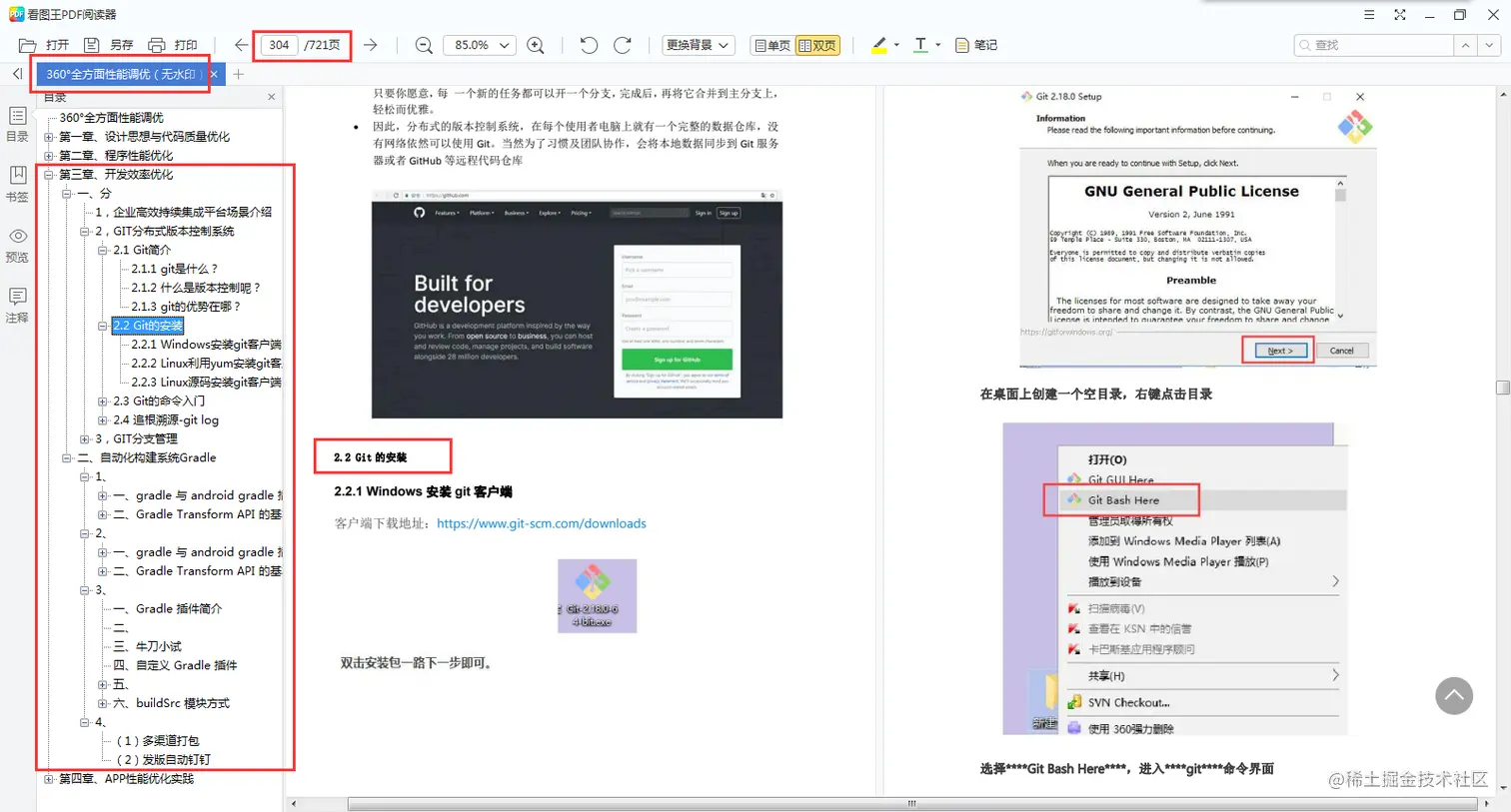Viewport: 1511px width, 812px height.
Task: Expand 3，GIT分支管理 node
Action: [85, 439]
